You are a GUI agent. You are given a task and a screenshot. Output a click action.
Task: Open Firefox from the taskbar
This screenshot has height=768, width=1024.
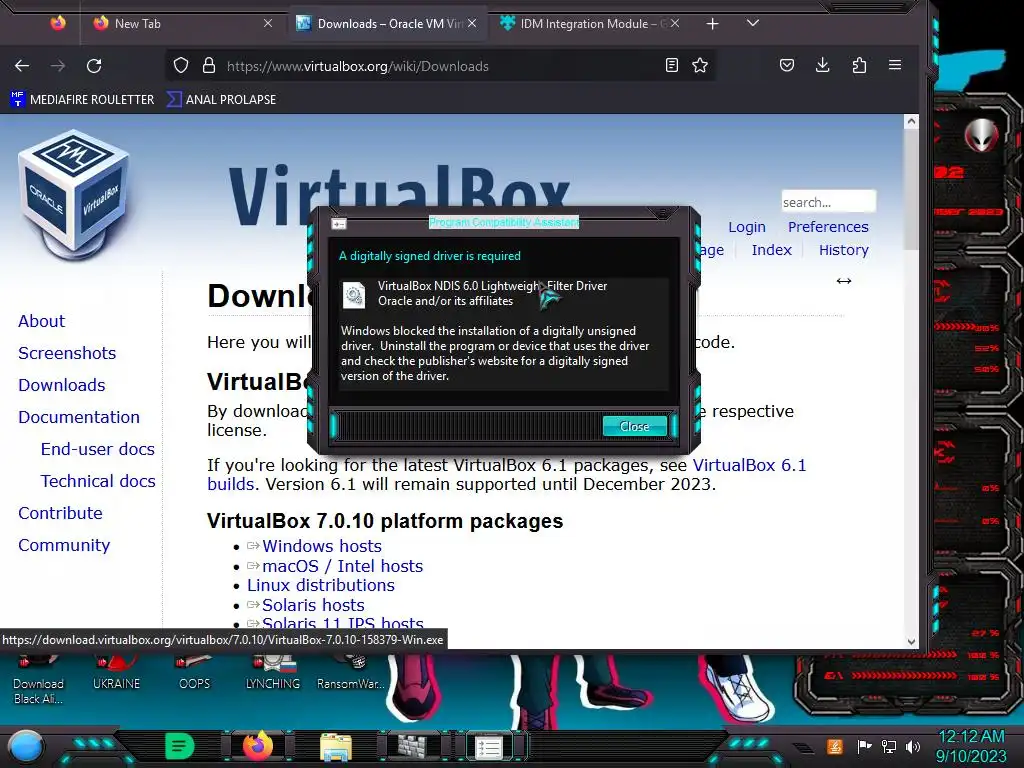tap(258, 746)
